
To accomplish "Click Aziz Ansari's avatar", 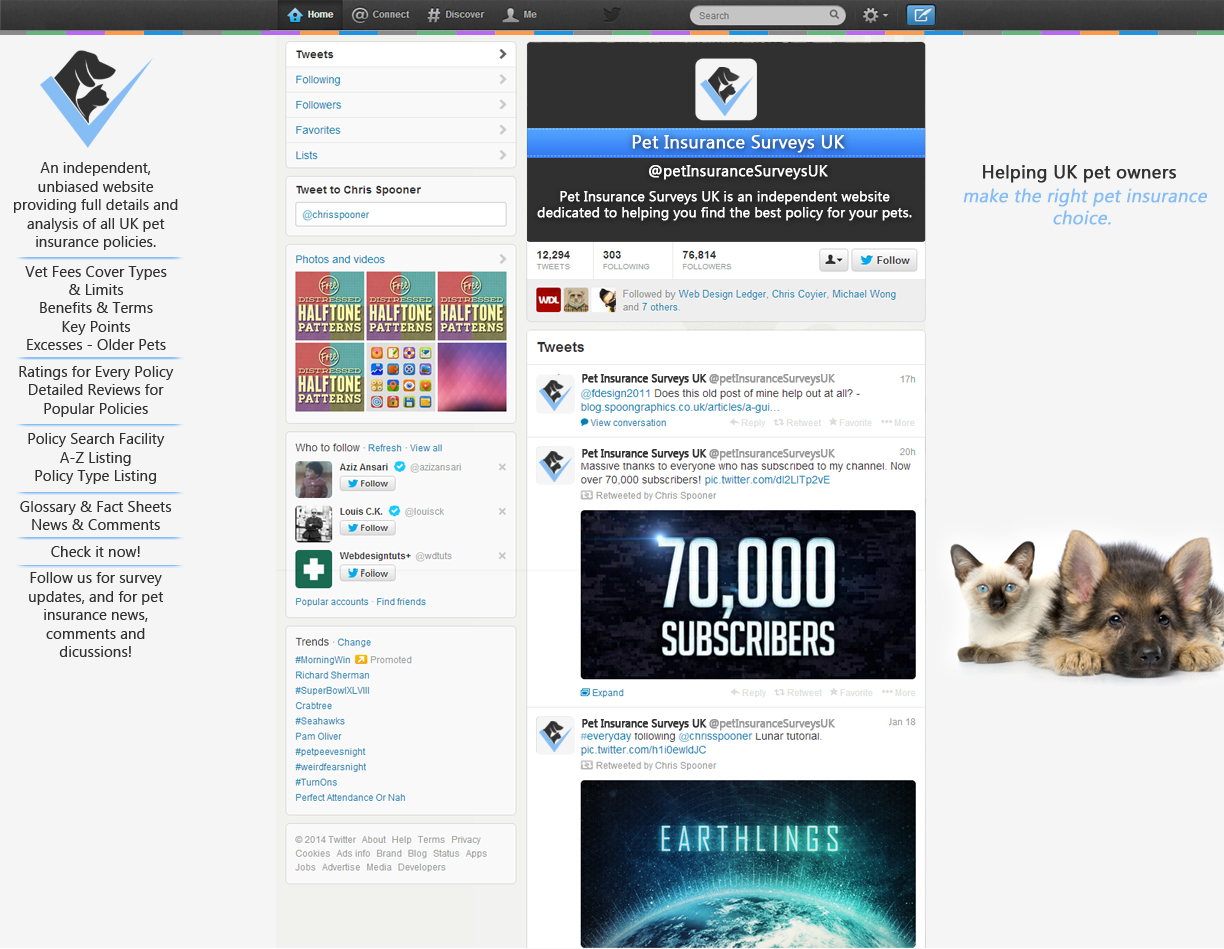I will point(314,480).
